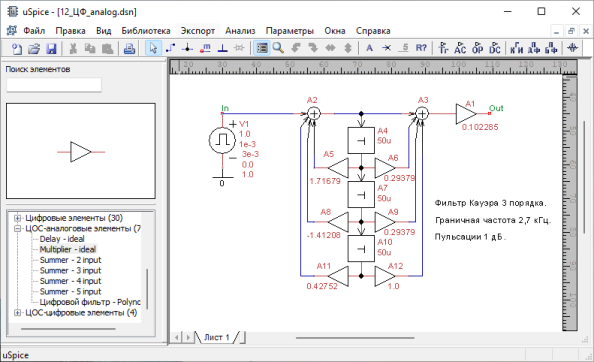
Task: Open the Экспорт menu
Action: tap(198, 31)
